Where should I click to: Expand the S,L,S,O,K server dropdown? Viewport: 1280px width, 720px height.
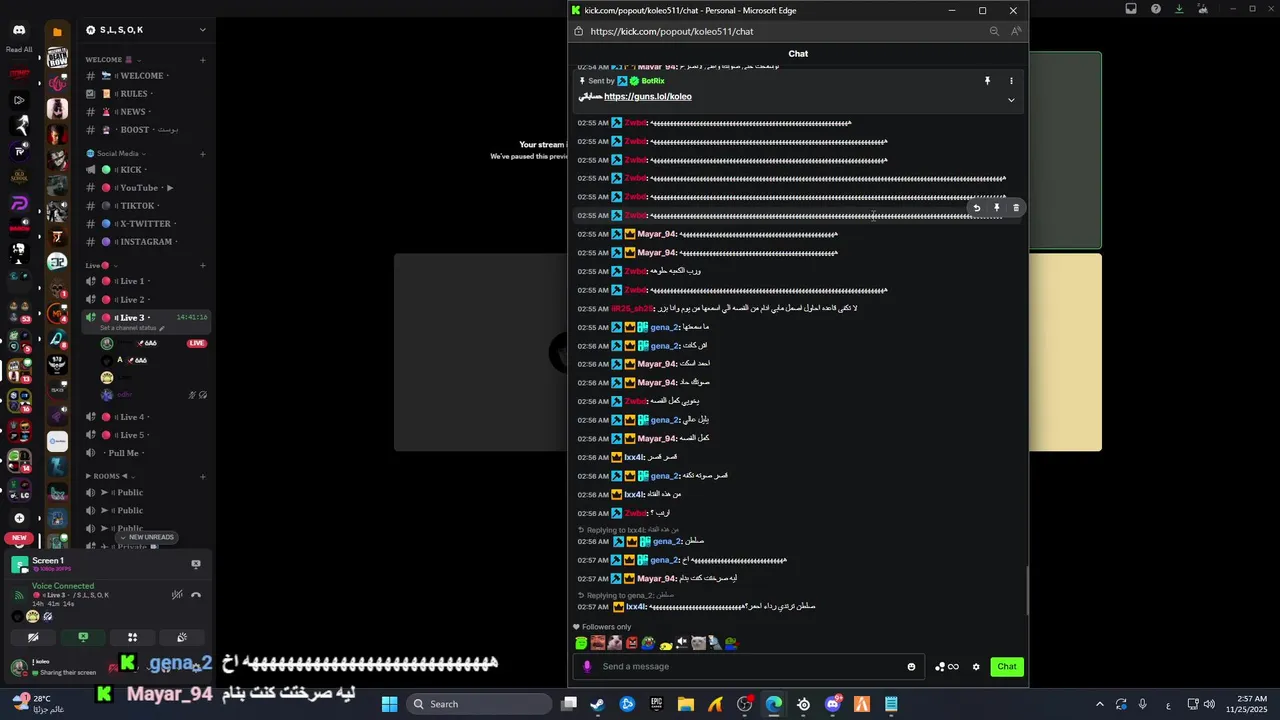(202, 30)
